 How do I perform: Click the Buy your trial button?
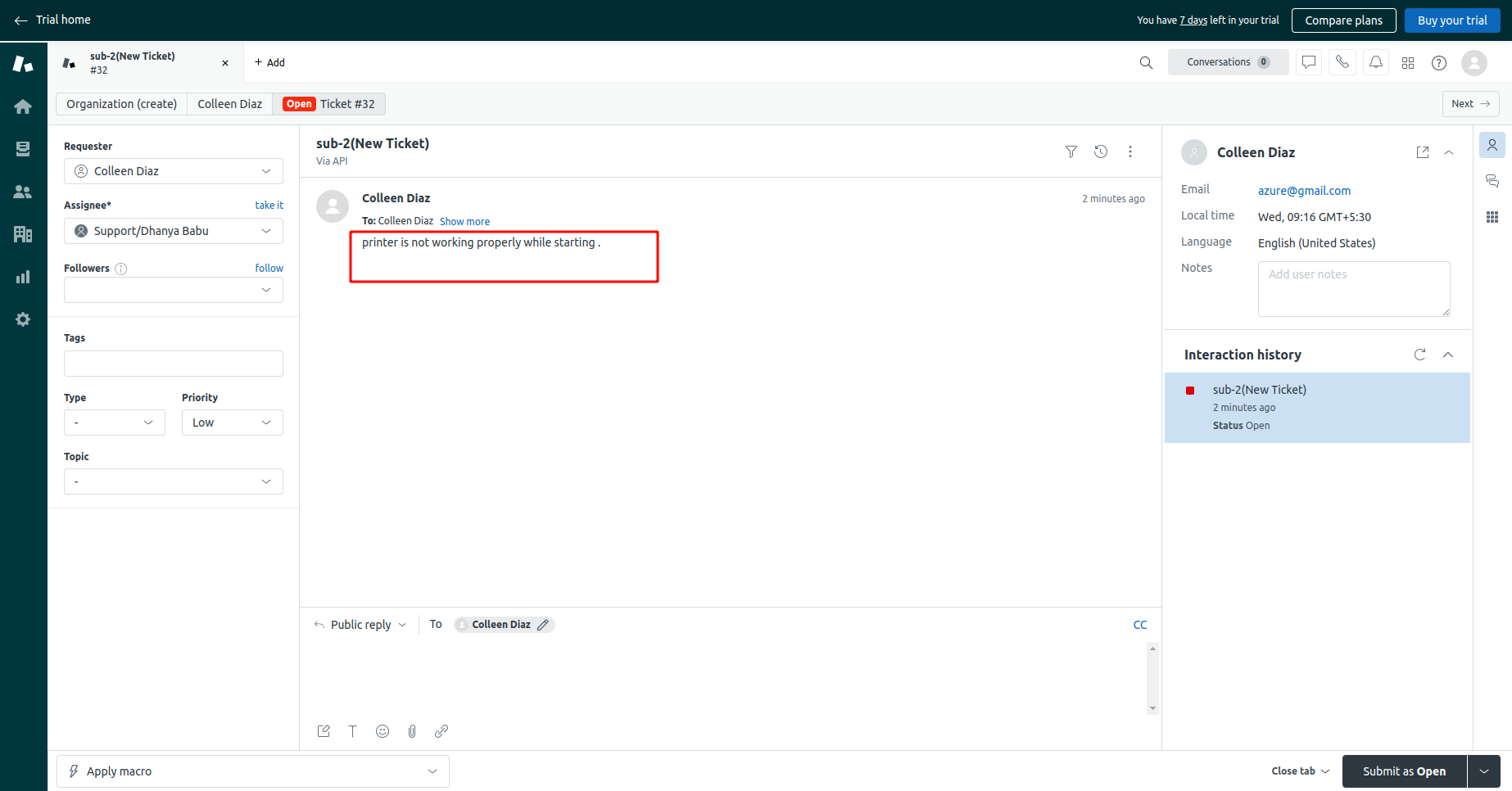(1452, 20)
